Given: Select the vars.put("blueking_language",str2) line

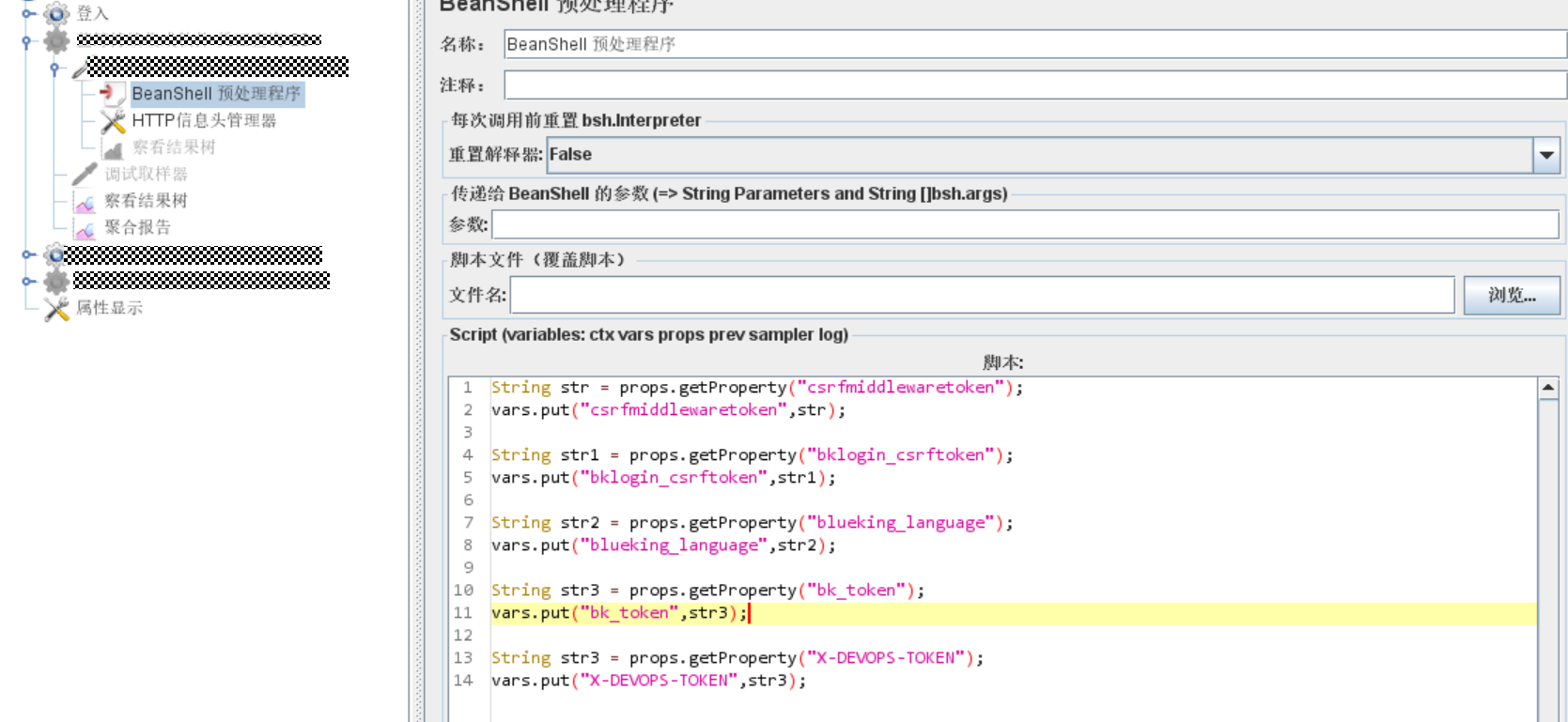Looking at the screenshot, I should (x=663, y=545).
